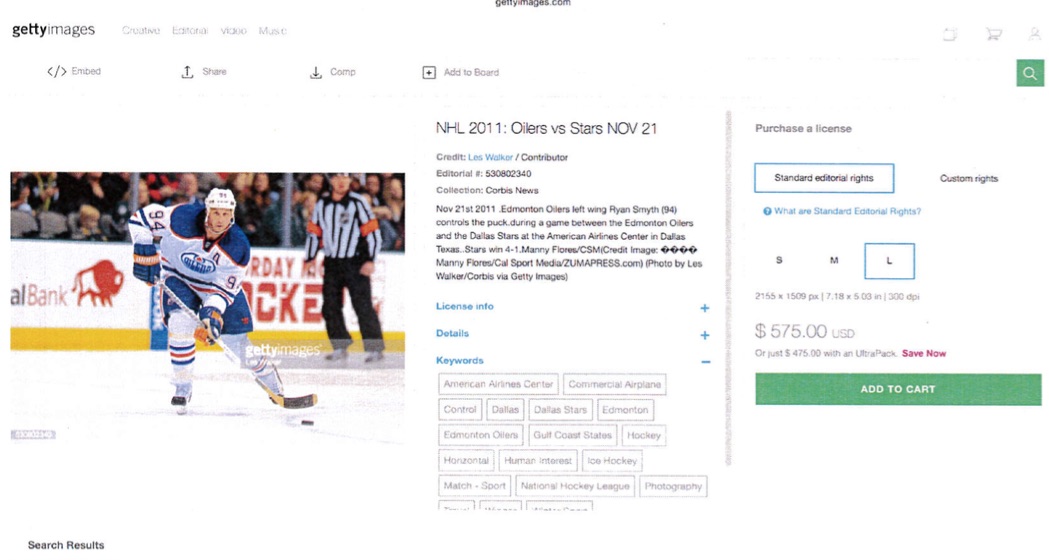
Task: Select size M option
Action: (x=834, y=260)
